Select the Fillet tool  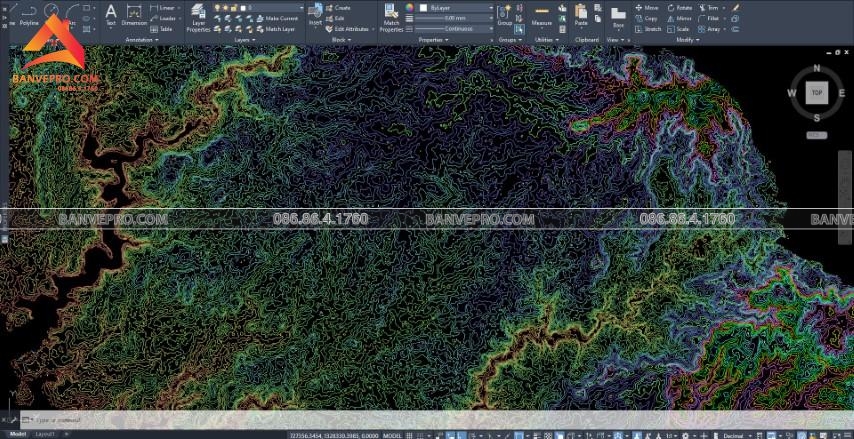coord(709,19)
